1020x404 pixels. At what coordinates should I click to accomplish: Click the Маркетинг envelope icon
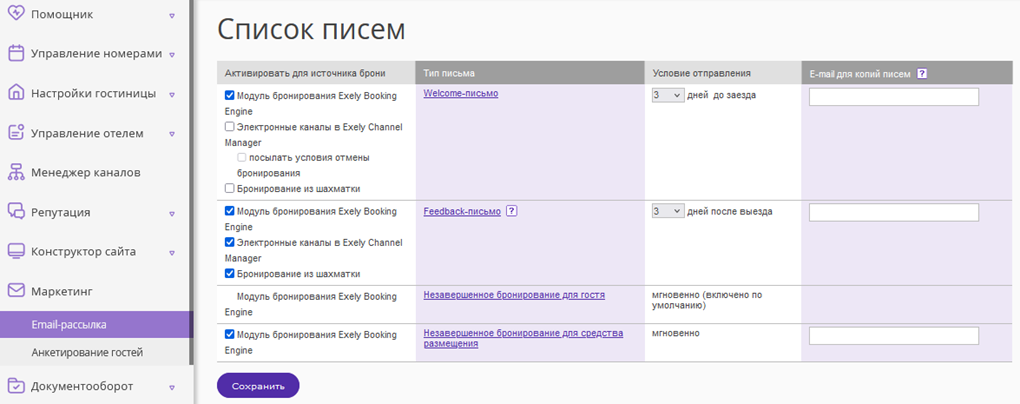tap(16, 291)
